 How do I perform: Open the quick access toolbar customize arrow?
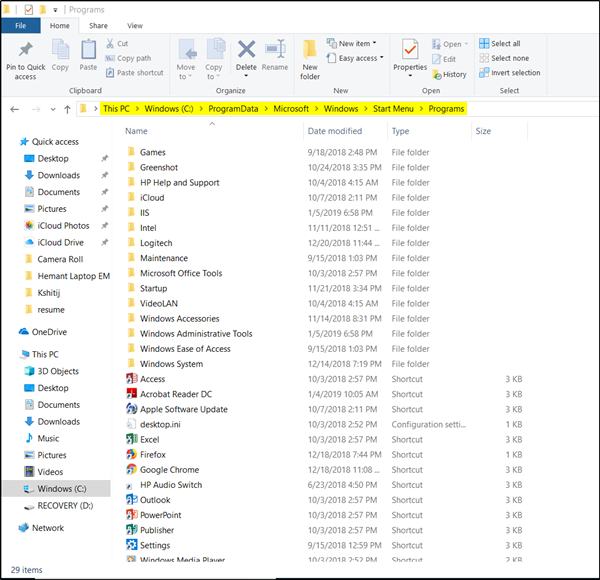click(x=55, y=10)
